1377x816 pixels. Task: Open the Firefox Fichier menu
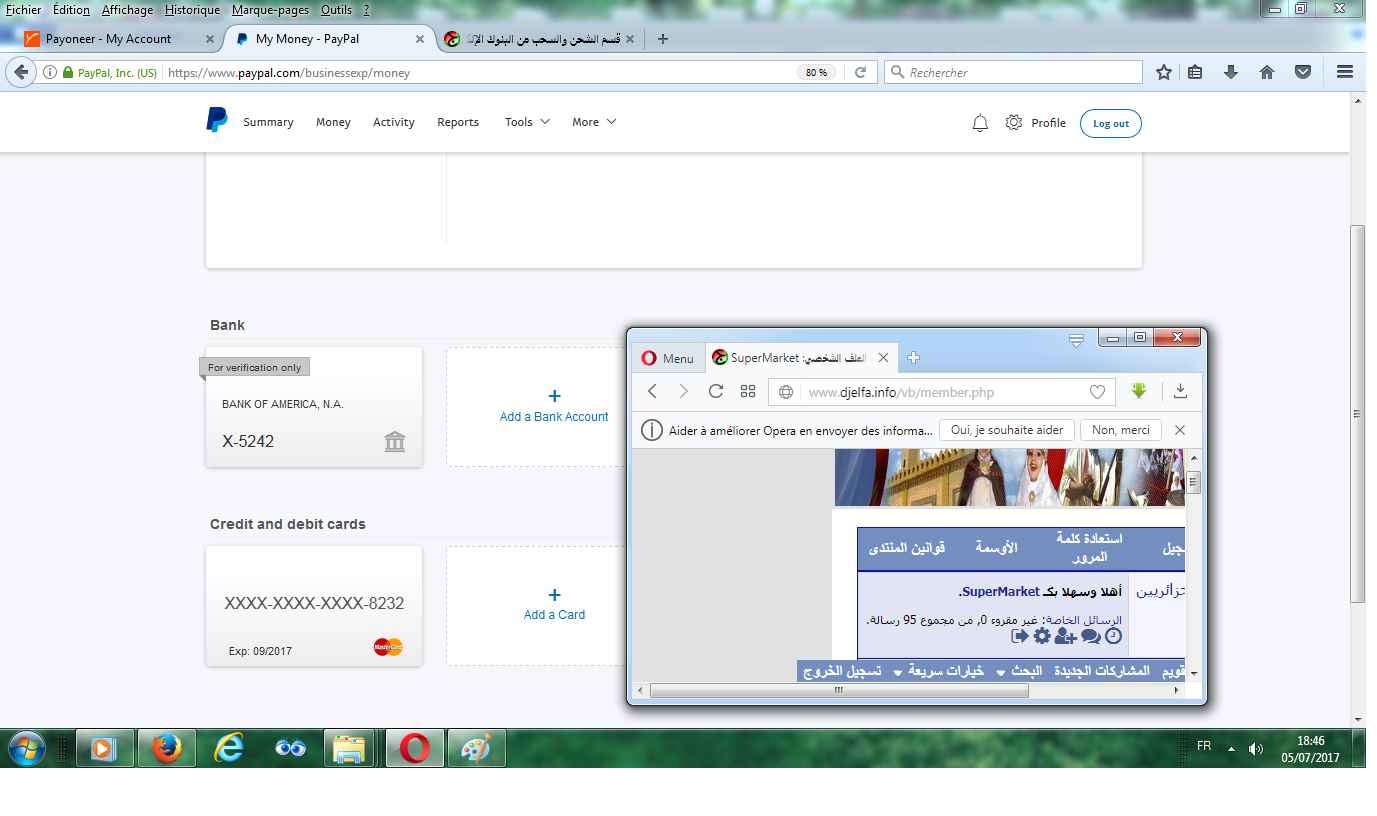24,10
